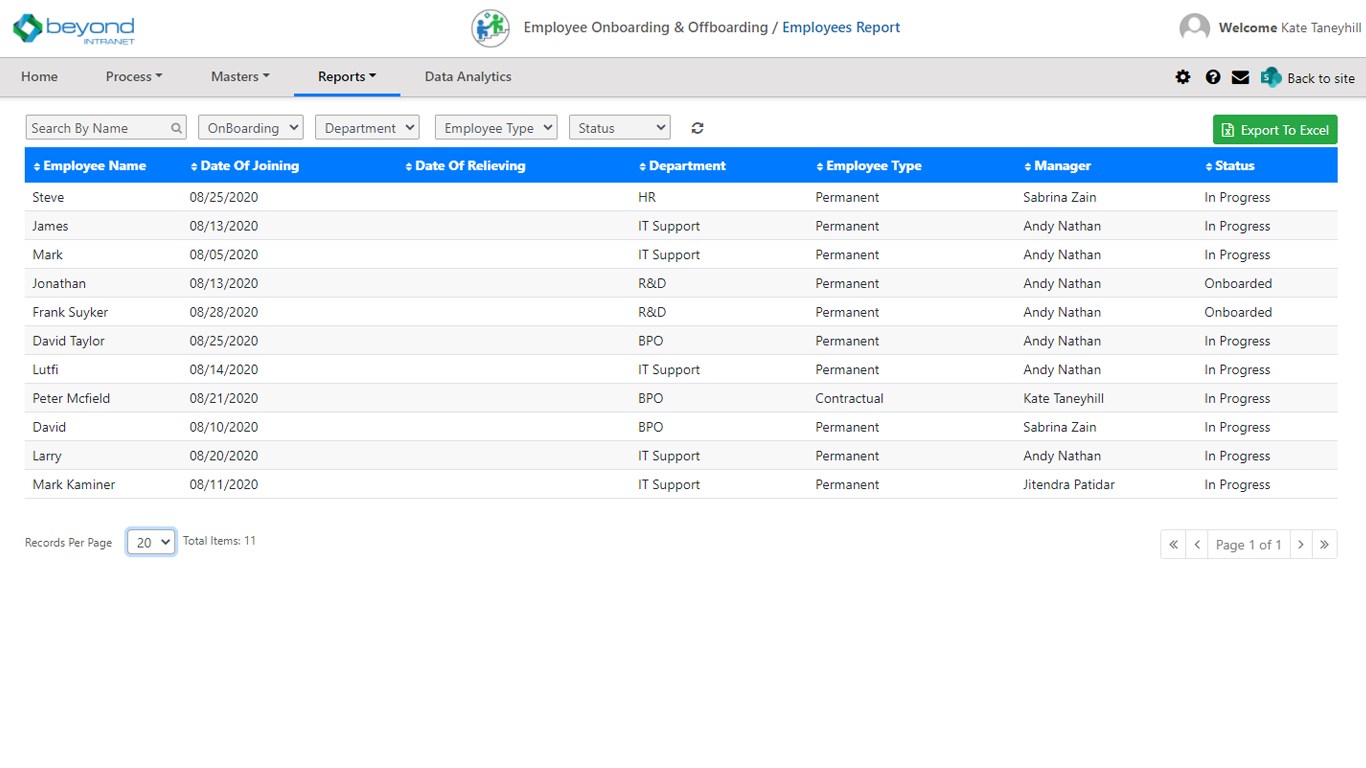
Task: Click the Employees Report breadcrumb link
Action: (841, 28)
